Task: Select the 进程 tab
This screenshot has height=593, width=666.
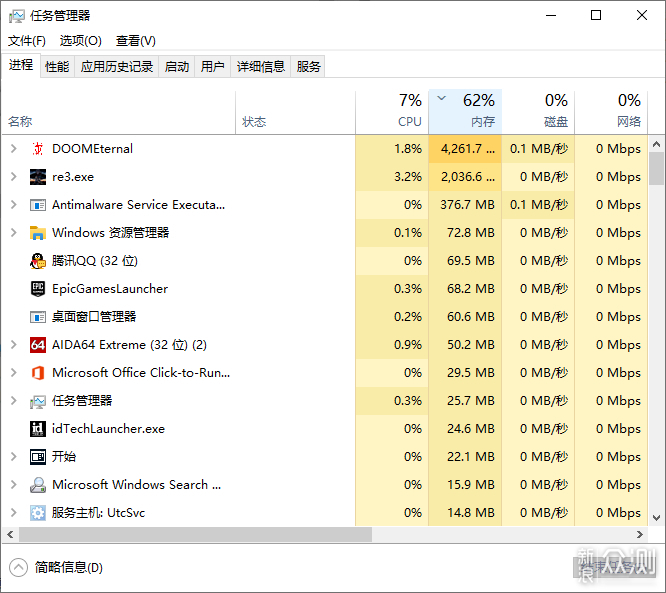Action: click(x=21, y=65)
